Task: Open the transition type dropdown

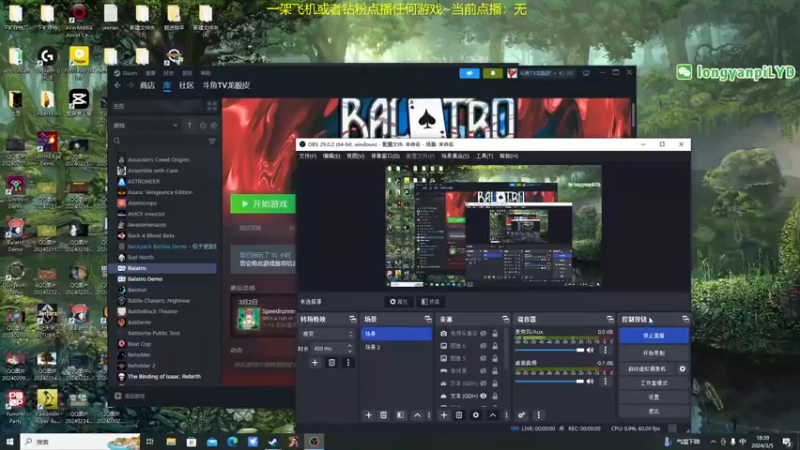Action: [x=327, y=334]
